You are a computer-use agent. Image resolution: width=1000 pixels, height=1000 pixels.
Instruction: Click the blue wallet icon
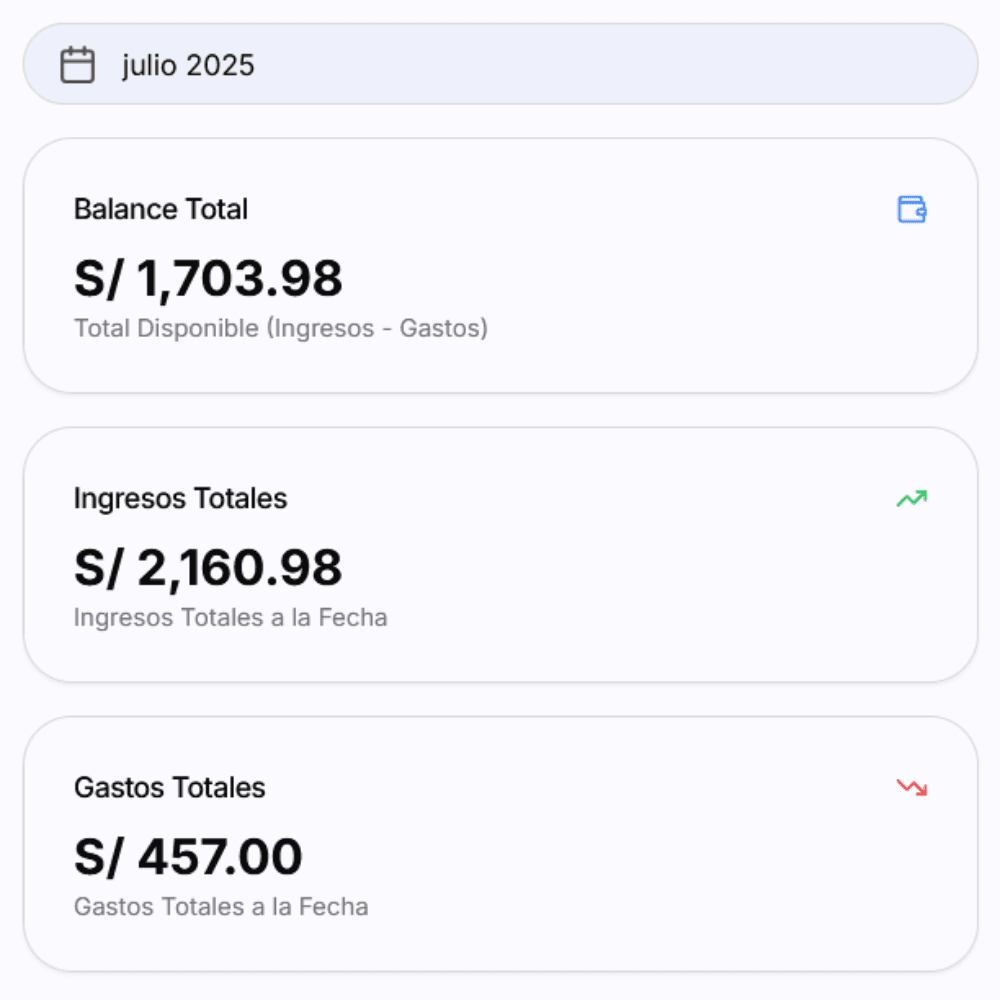911,209
